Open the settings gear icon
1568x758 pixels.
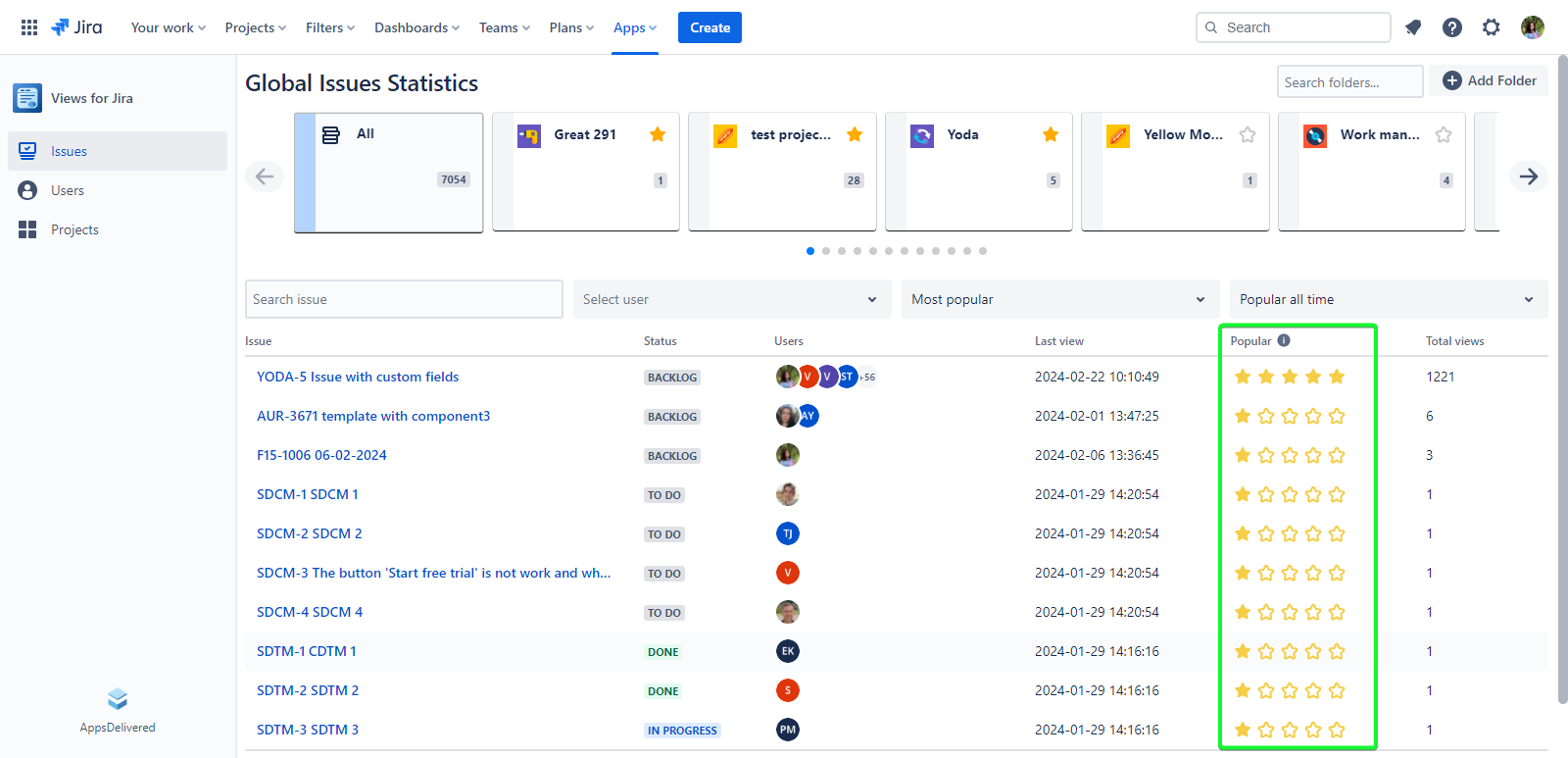pyautogui.click(x=1492, y=27)
